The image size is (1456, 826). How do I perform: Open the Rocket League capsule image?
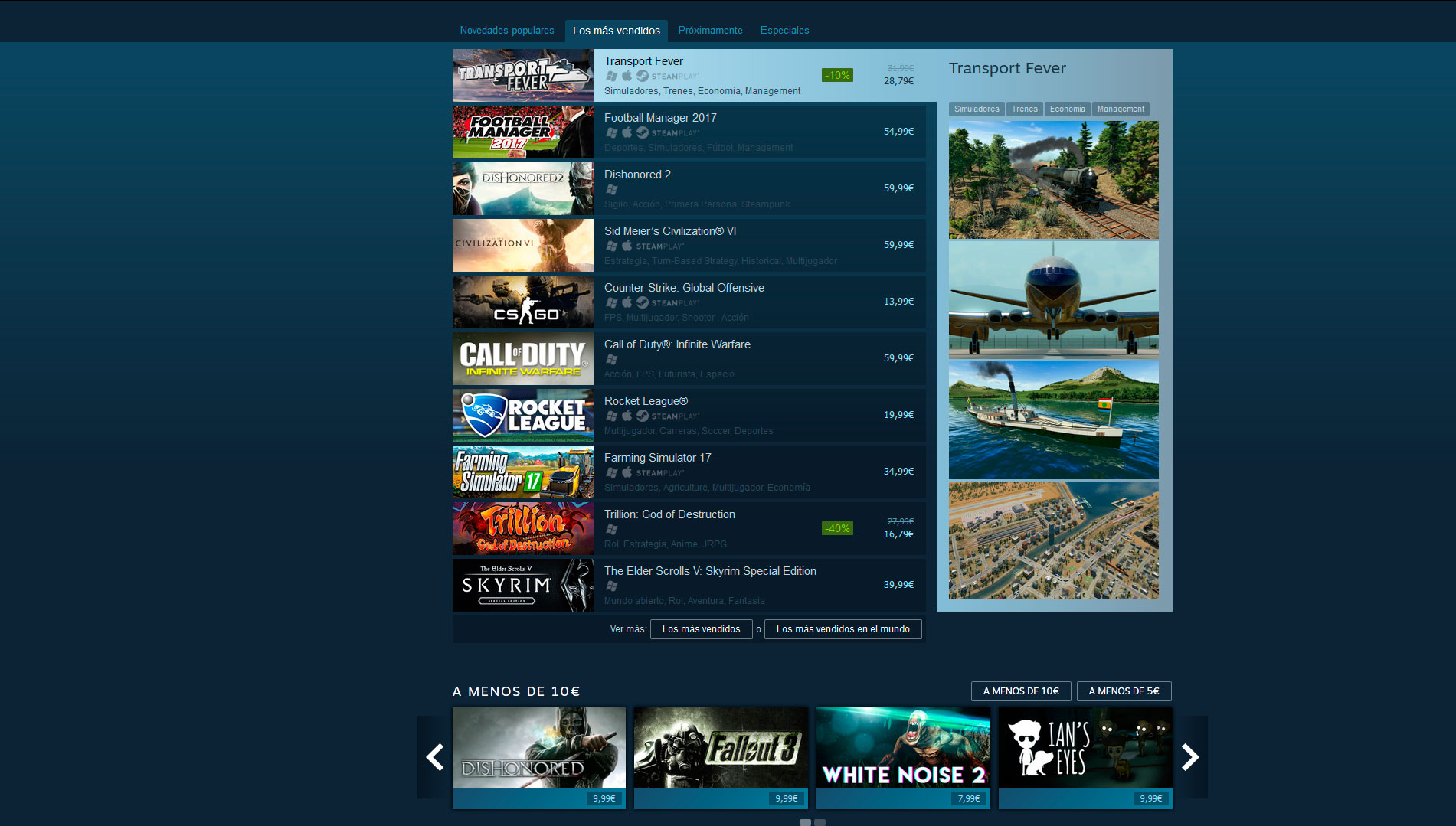[523, 415]
